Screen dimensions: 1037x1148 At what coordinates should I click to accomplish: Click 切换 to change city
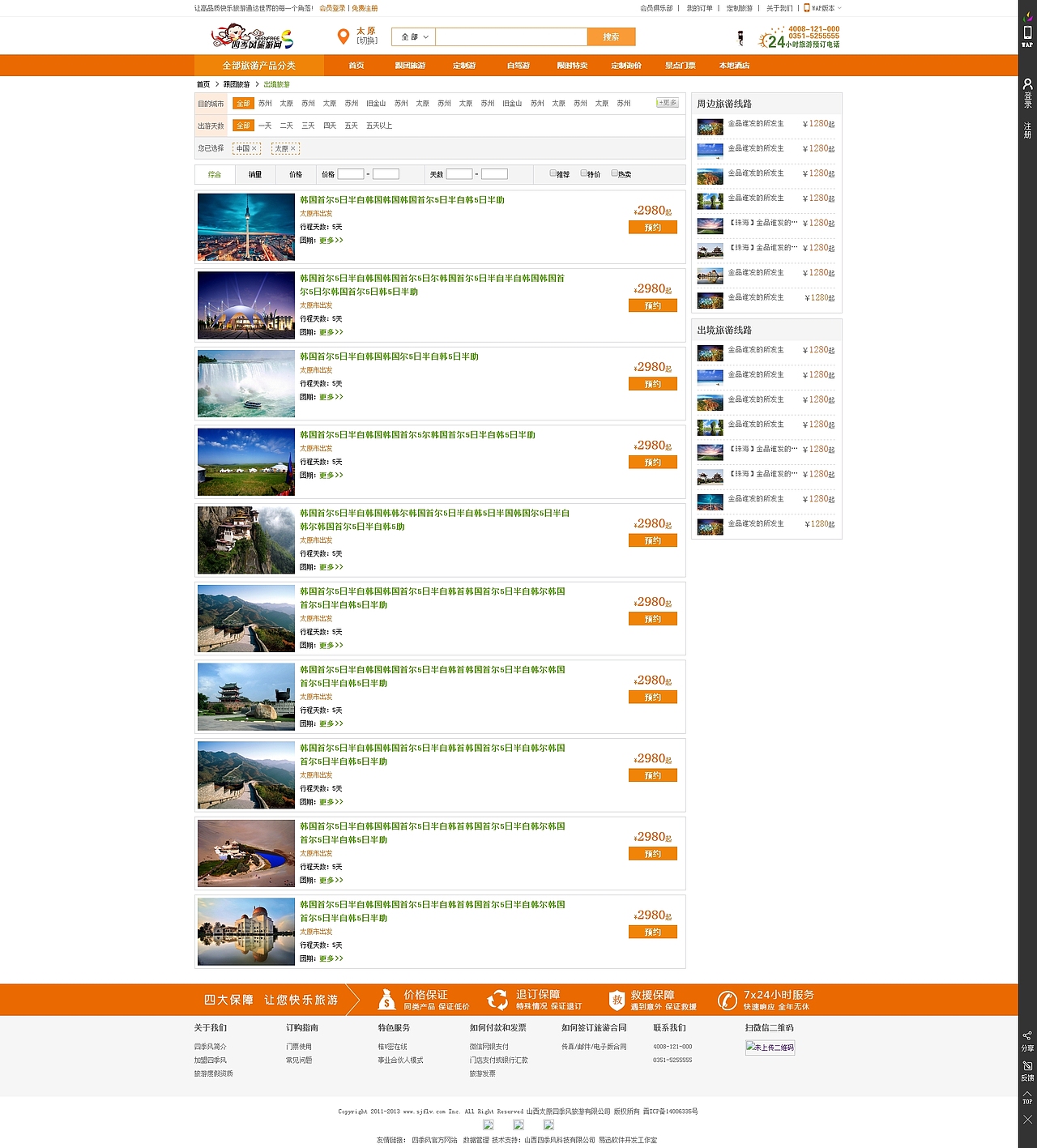367,41
